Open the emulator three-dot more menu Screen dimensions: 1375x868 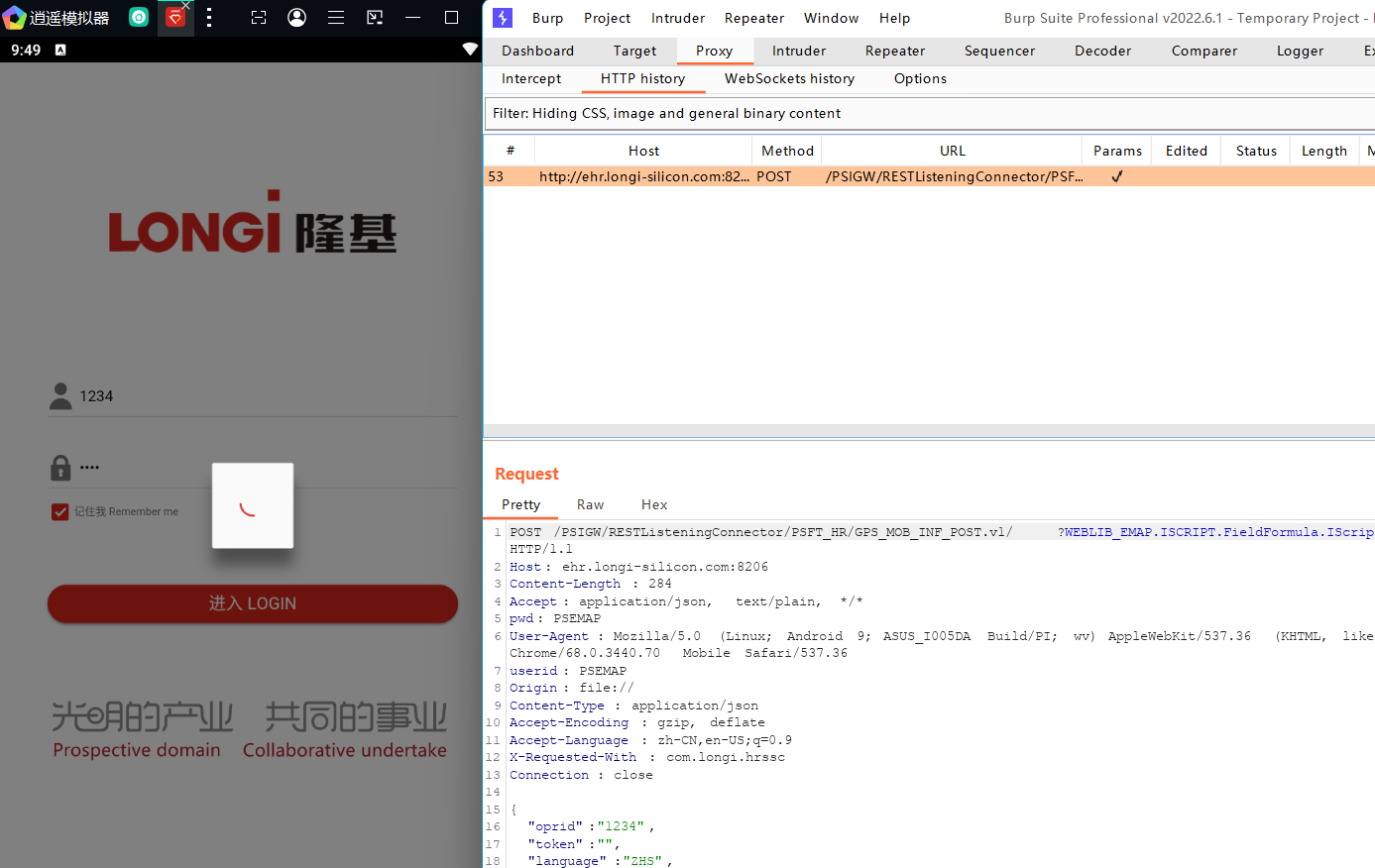209,17
